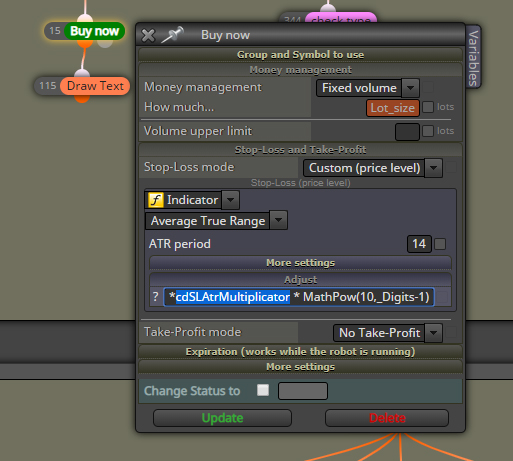Image resolution: width=513 pixels, height=461 pixels.
Task: Click the Adjust formula input field
Action: click(x=299, y=297)
